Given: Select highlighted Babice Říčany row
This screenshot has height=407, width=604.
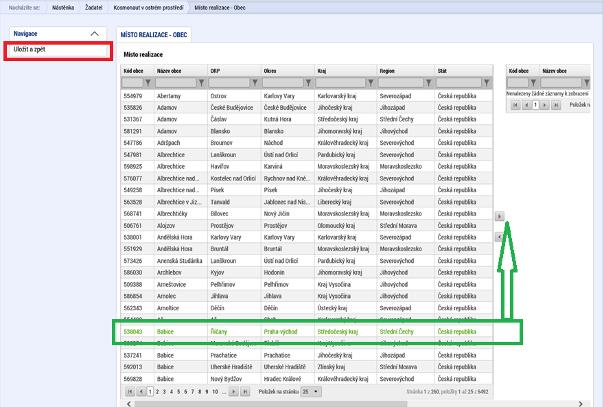Looking at the screenshot, I should [307, 332].
